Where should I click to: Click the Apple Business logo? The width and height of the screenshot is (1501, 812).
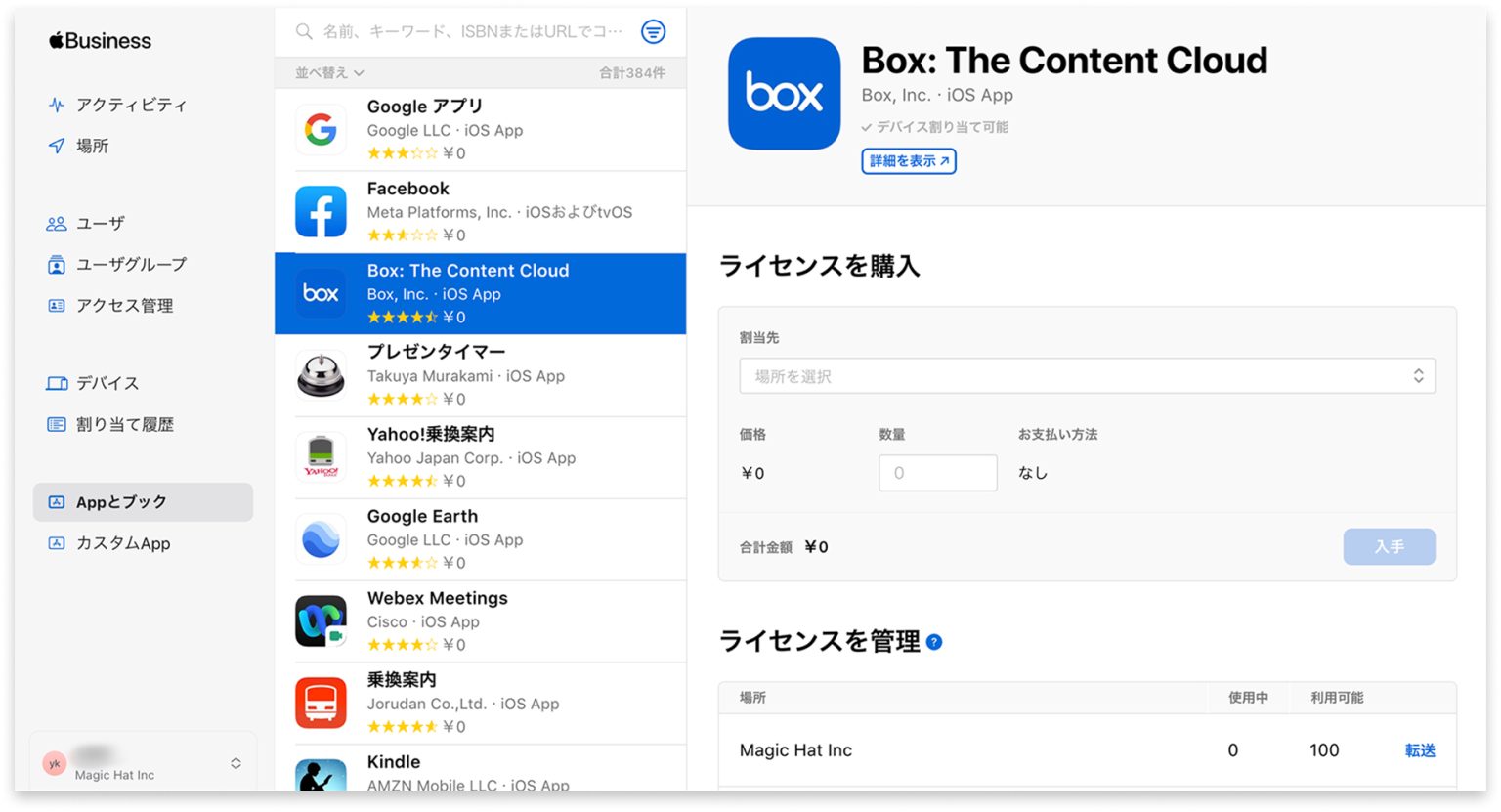tap(99, 40)
